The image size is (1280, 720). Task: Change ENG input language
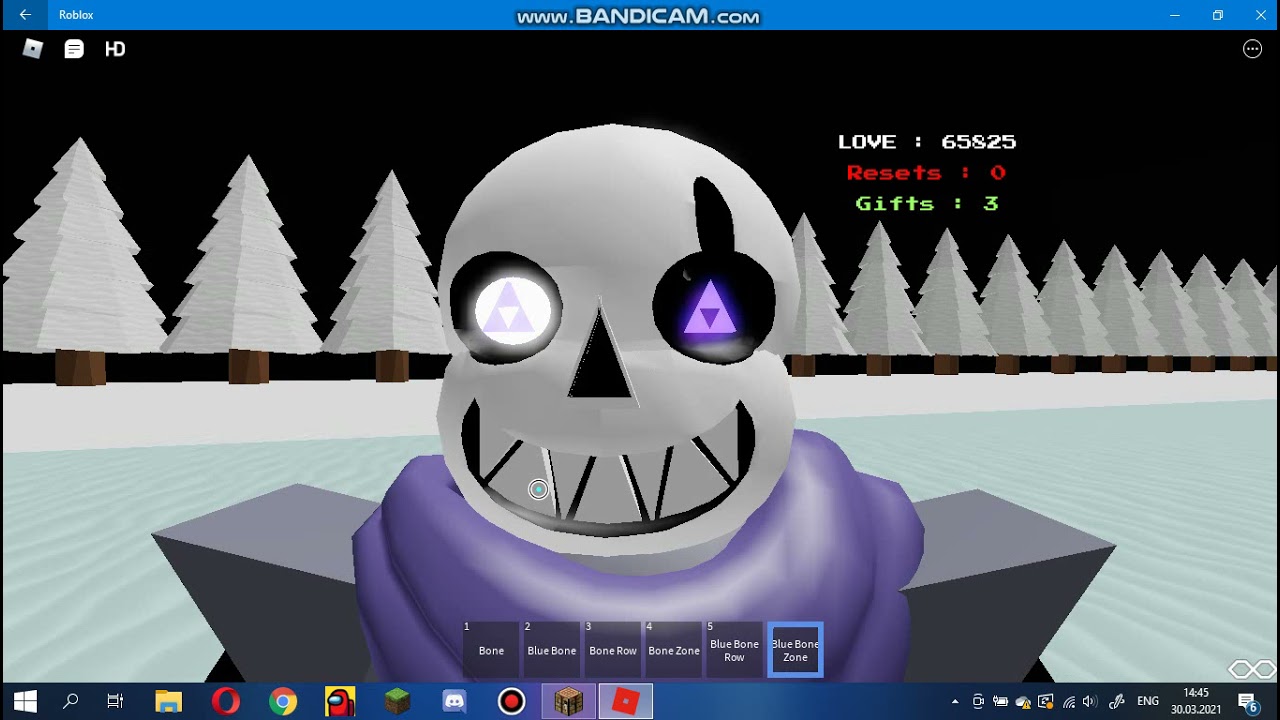tap(1148, 702)
